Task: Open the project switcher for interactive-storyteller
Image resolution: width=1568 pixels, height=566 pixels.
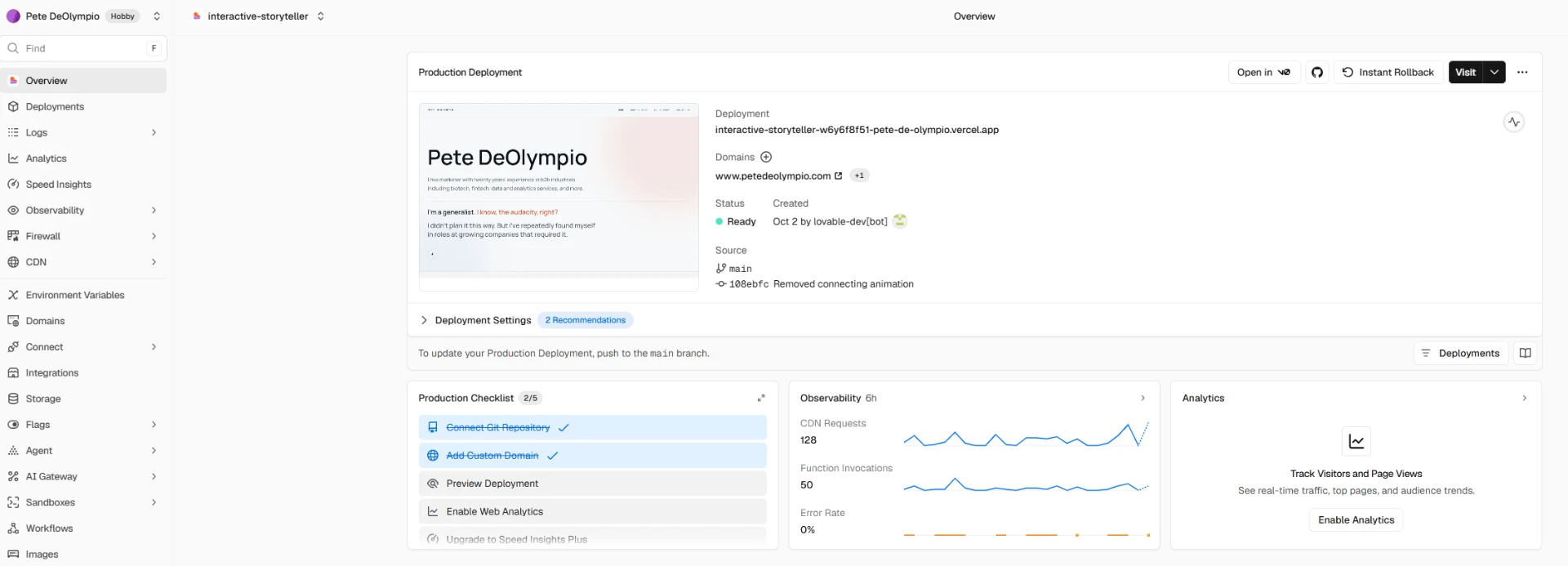Action: (321, 16)
